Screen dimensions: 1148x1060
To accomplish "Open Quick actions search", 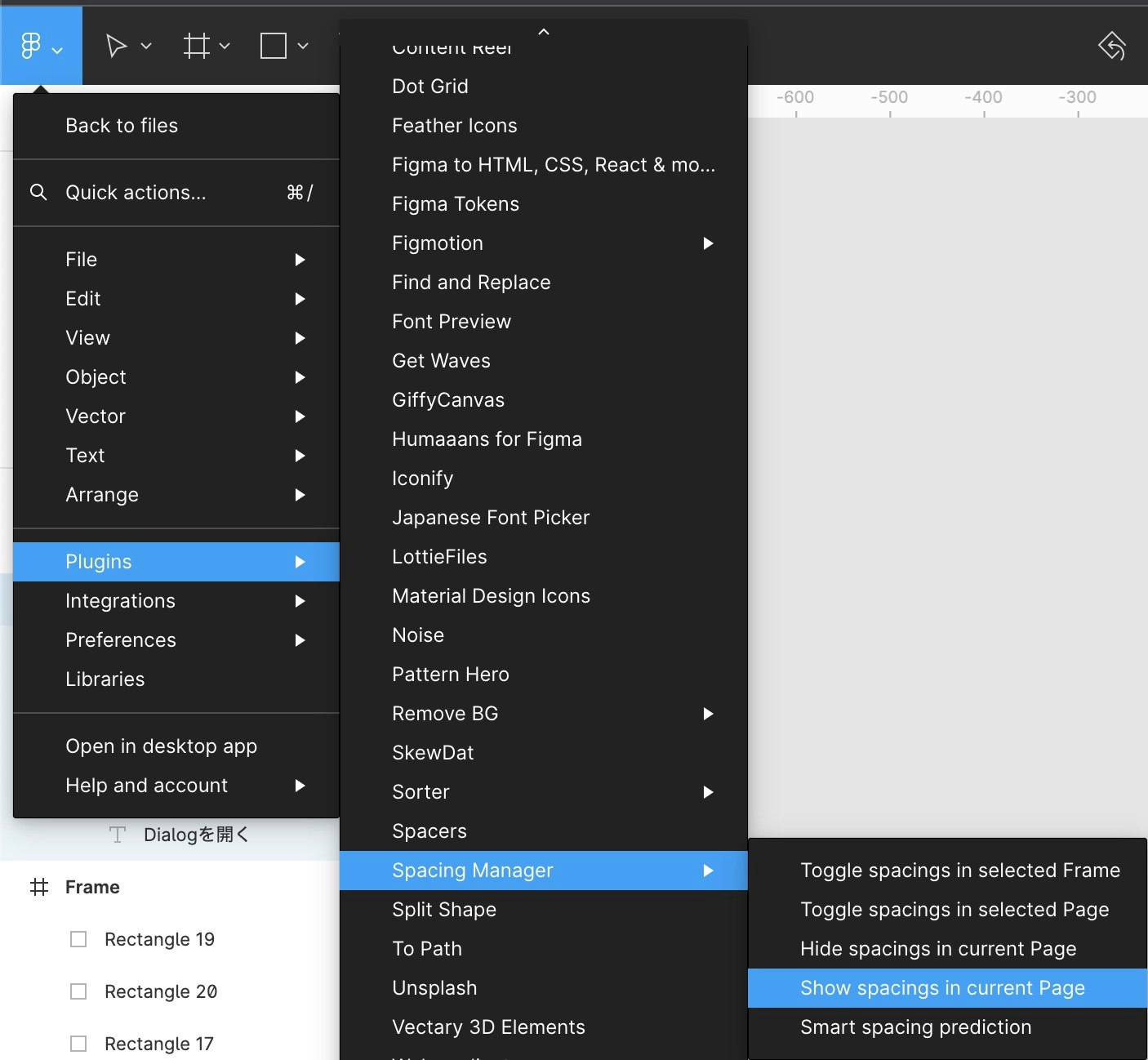I will click(176, 193).
